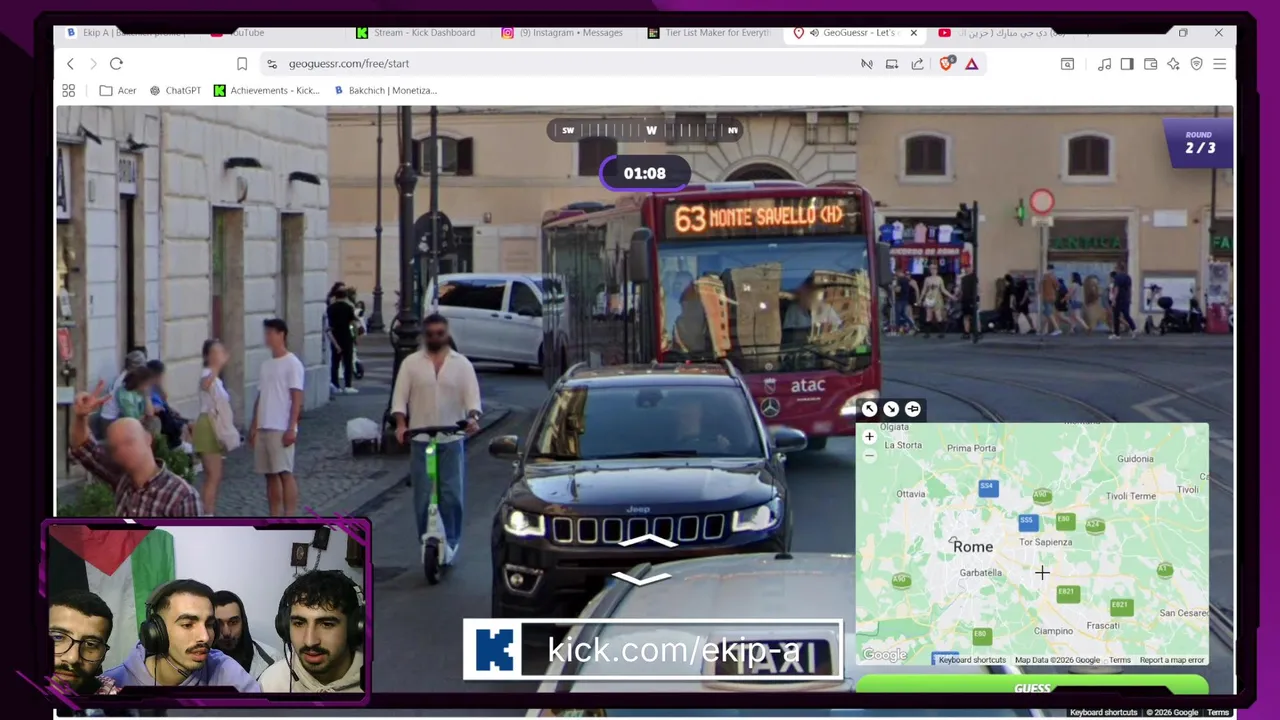Open the ChatGPT bookmark
The width and height of the screenshot is (1280, 720).
point(175,90)
